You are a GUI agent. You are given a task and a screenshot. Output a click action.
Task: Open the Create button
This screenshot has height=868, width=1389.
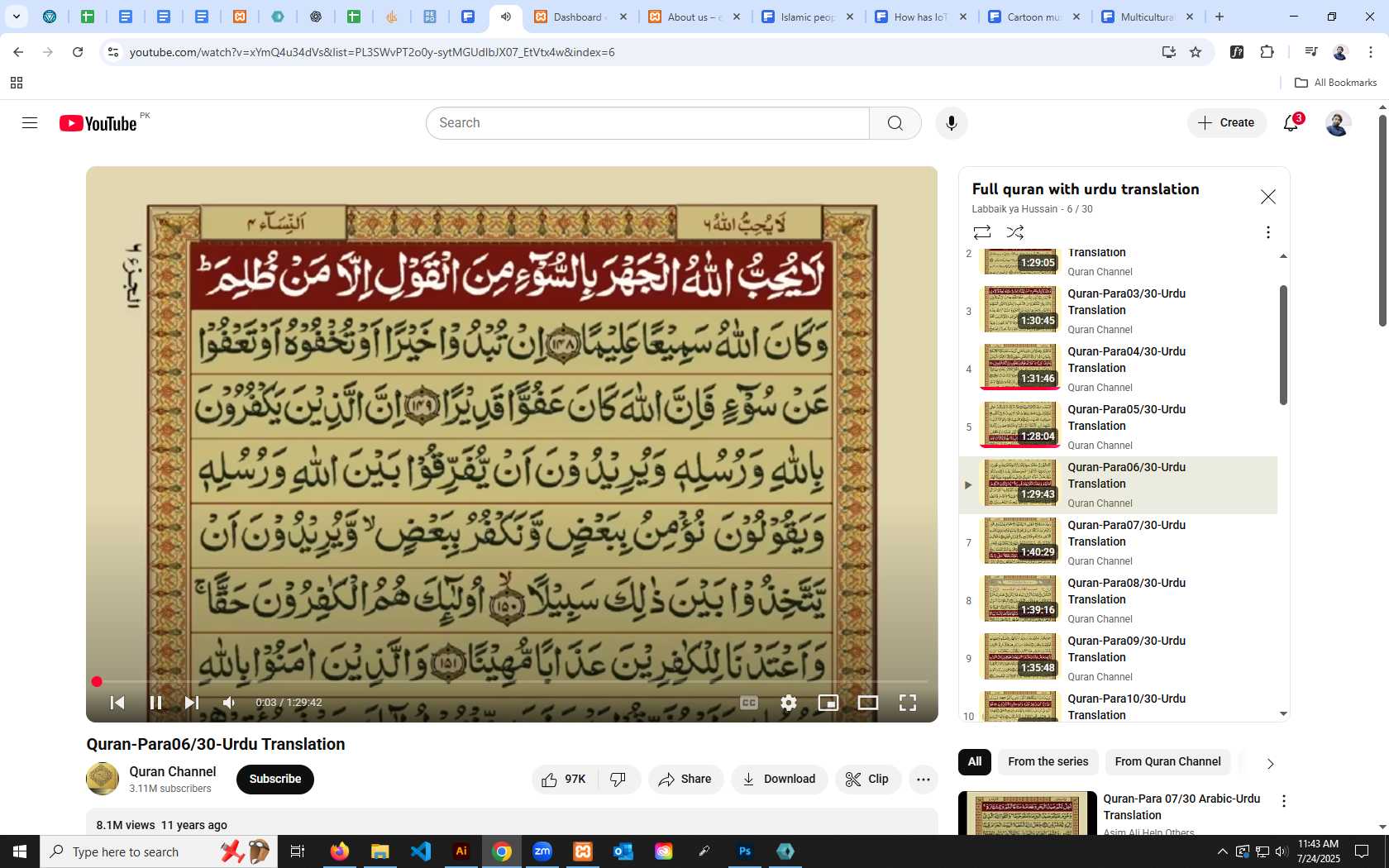coord(1227,123)
